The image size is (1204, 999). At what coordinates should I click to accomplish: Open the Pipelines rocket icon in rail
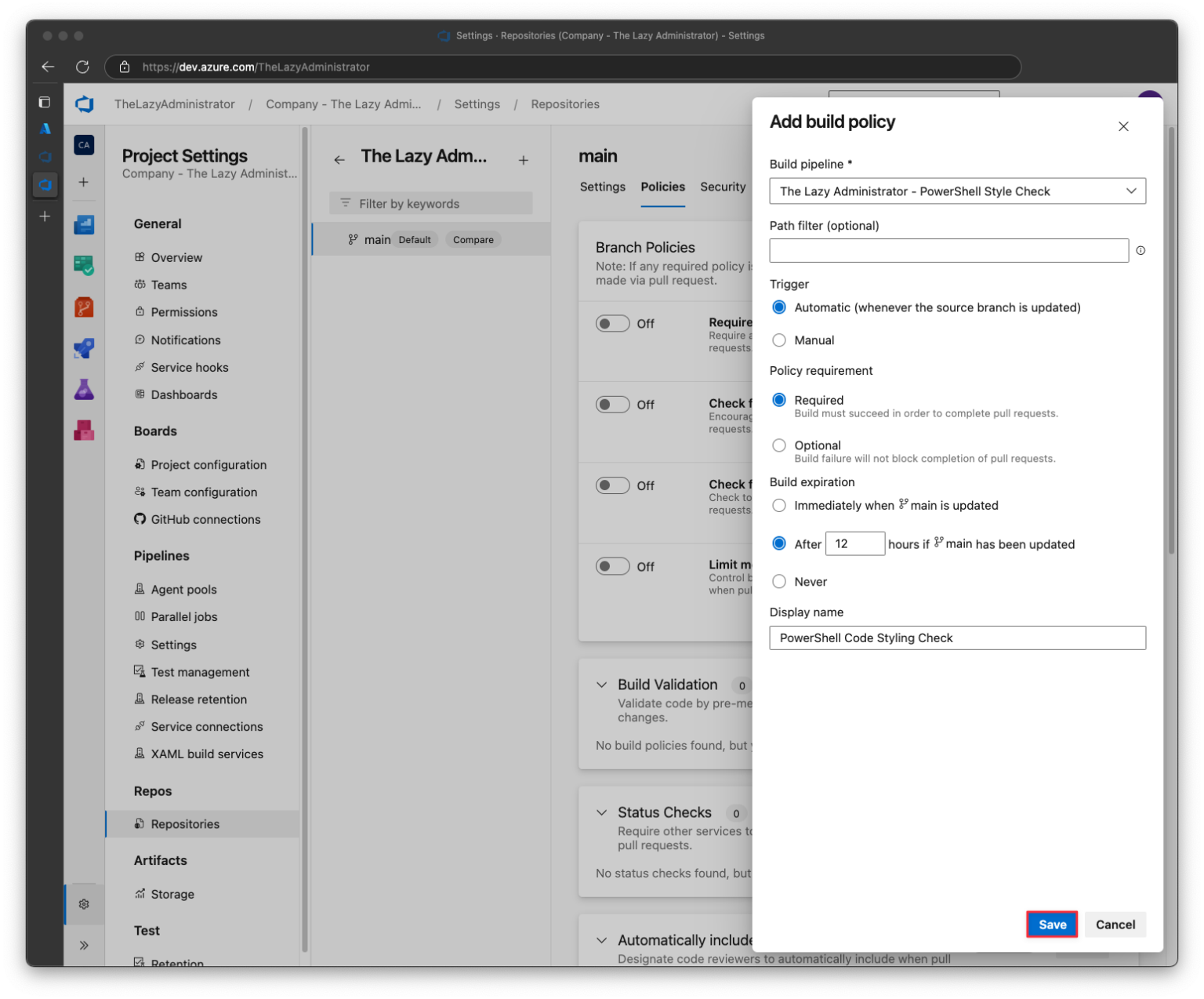[x=84, y=347]
